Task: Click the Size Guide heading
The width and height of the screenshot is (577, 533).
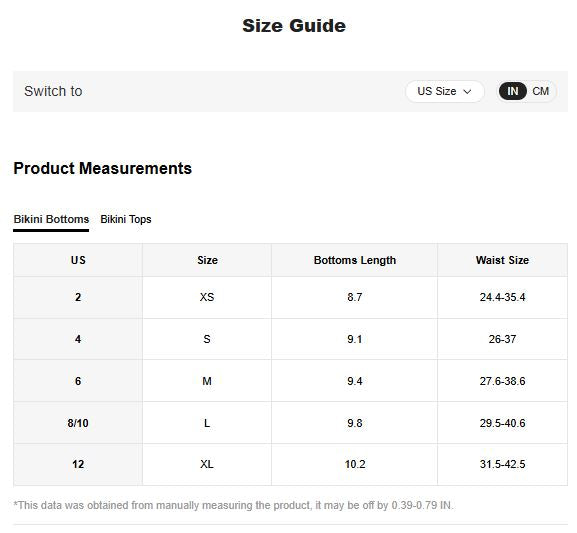Action: (x=294, y=26)
